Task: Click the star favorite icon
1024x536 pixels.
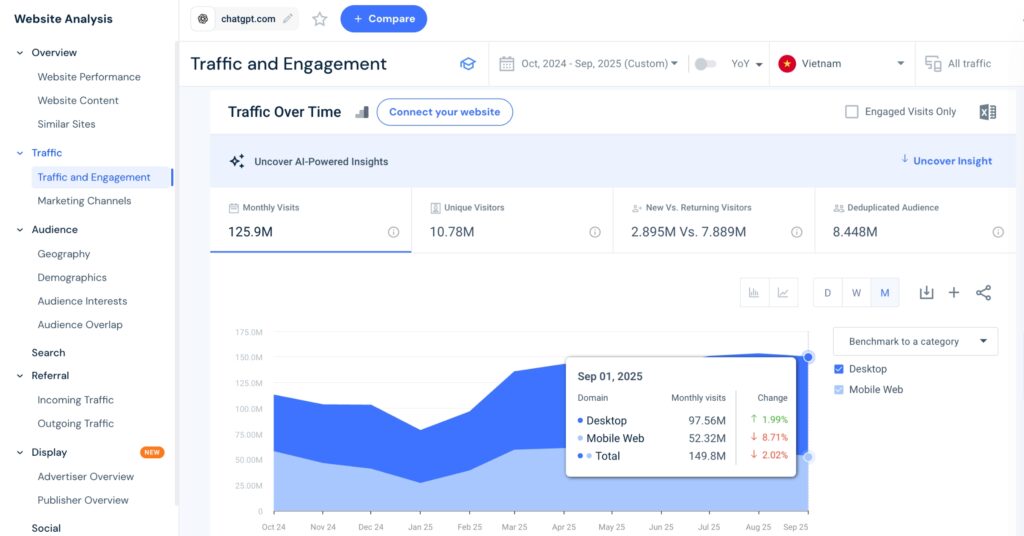Action: [320, 19]
